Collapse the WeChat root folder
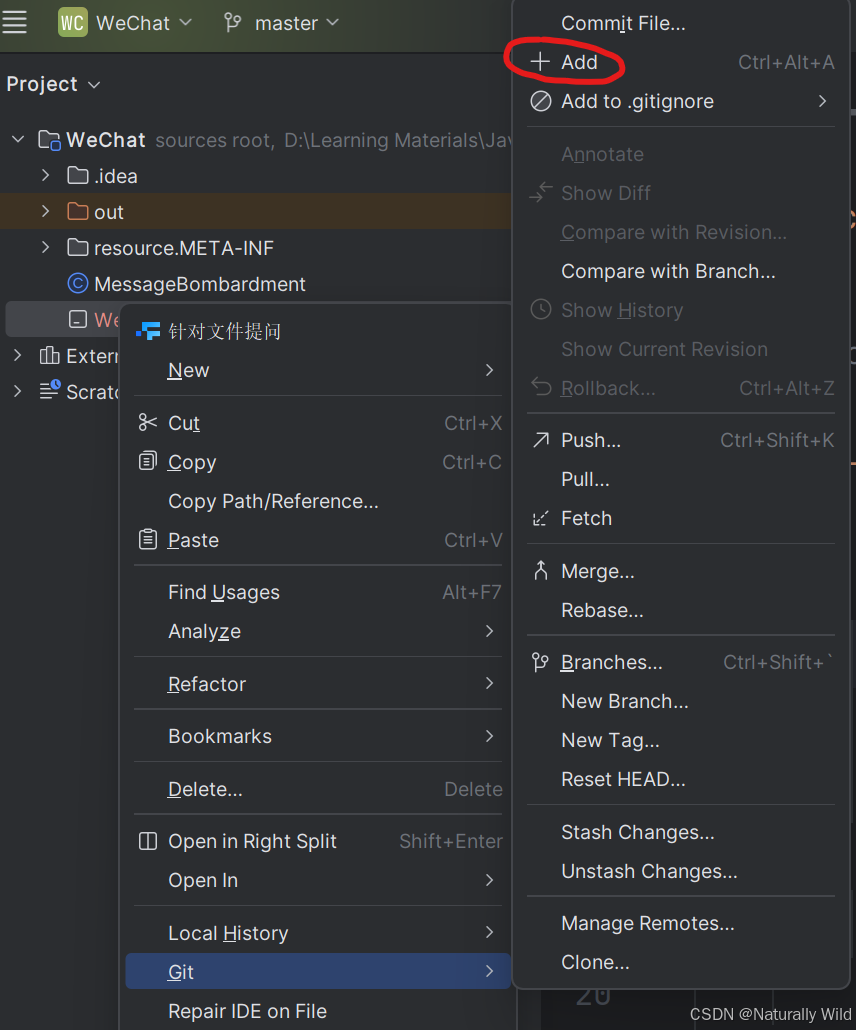 18,139
